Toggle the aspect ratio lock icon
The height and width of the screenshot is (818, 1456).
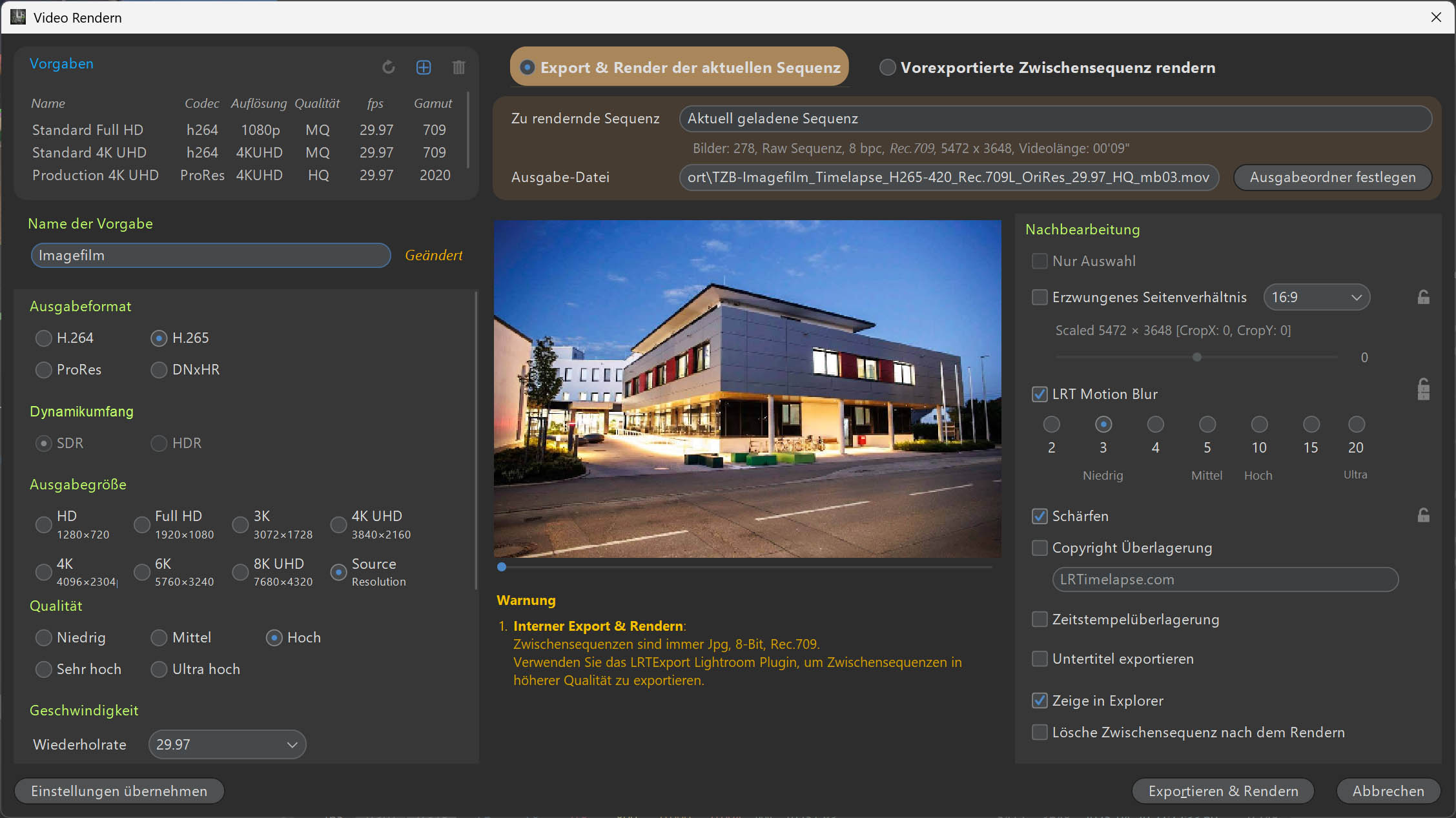click(1423, 297)
